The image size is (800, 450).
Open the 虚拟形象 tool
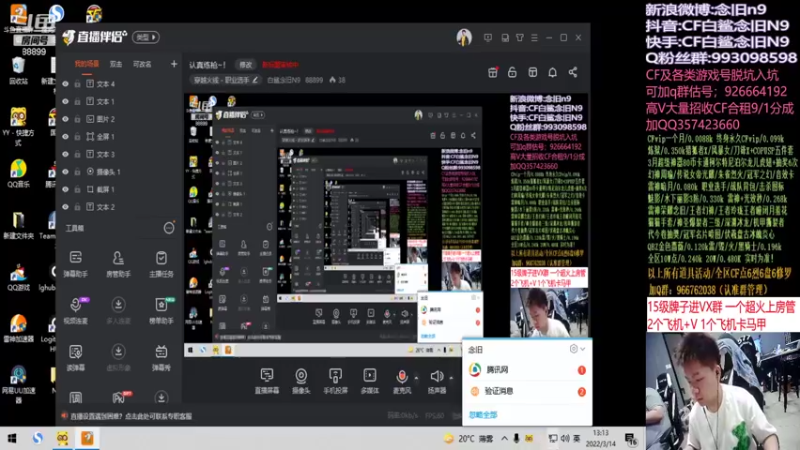pos(118,357)
